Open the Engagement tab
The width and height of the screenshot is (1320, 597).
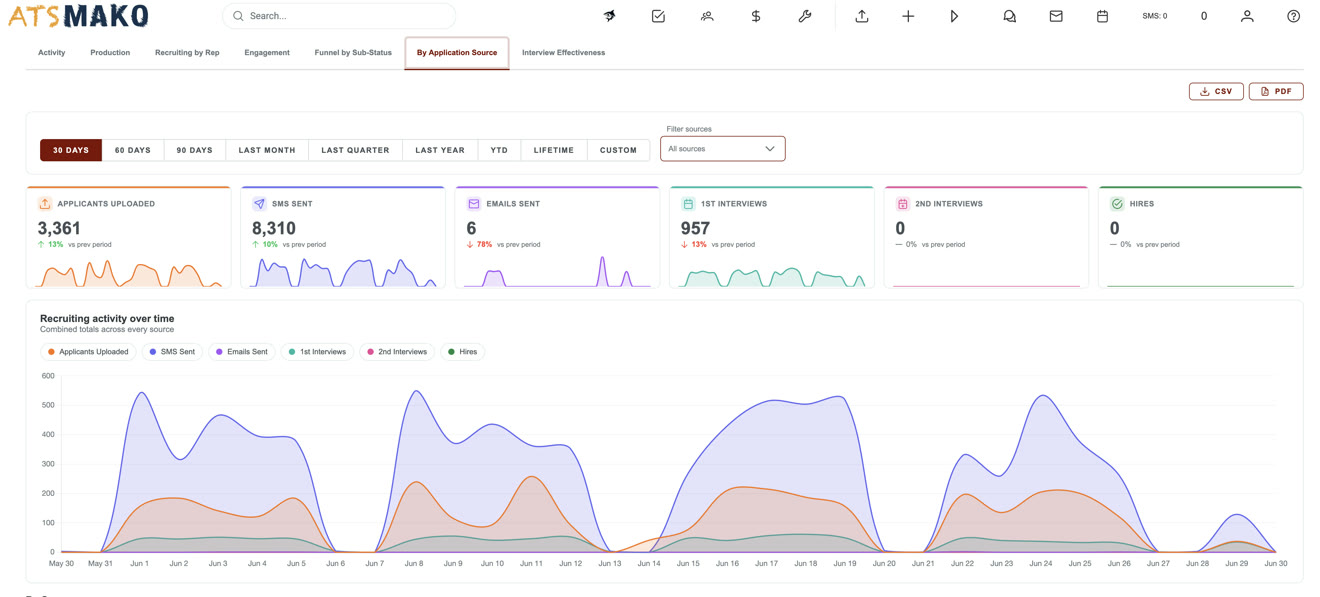(267, 52)
